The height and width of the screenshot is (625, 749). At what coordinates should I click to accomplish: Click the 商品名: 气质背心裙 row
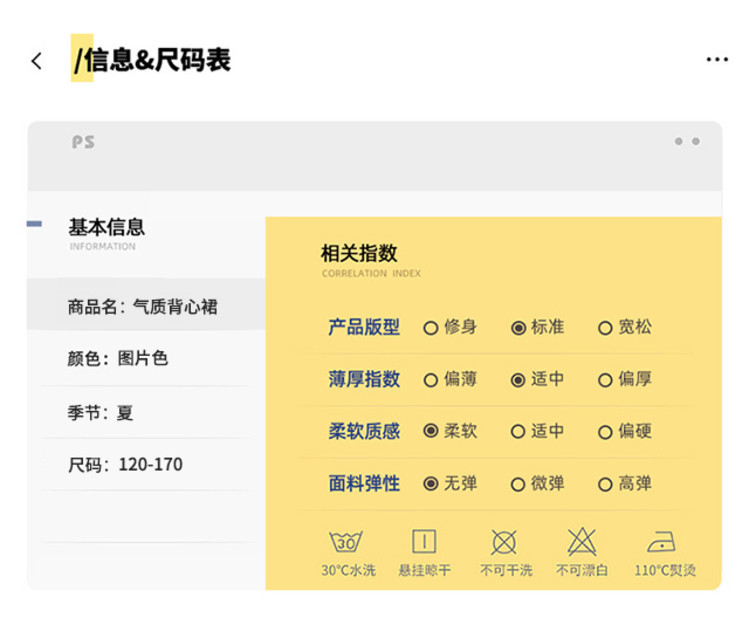(x=146, y=305)
